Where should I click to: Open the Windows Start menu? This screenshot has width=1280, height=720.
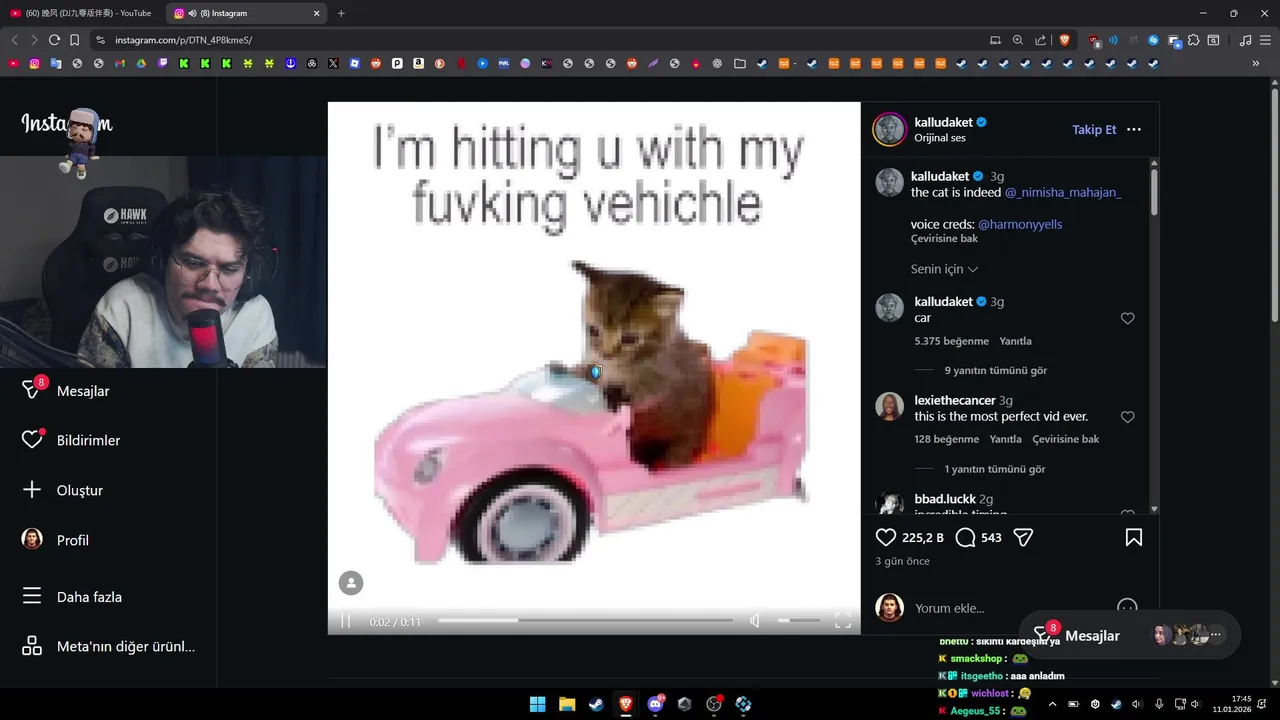point(538,704)
